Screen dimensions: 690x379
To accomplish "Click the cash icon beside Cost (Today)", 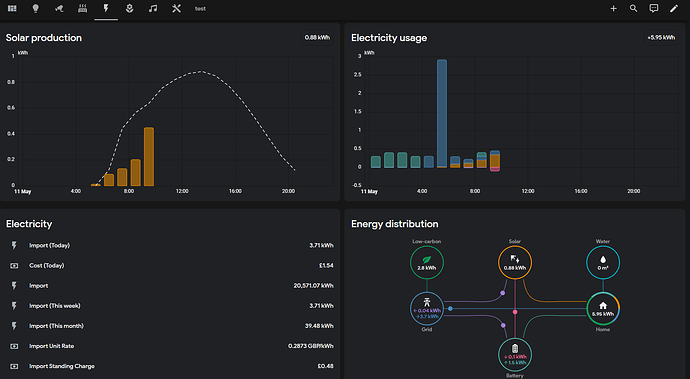I will click(x=14, y=265).
